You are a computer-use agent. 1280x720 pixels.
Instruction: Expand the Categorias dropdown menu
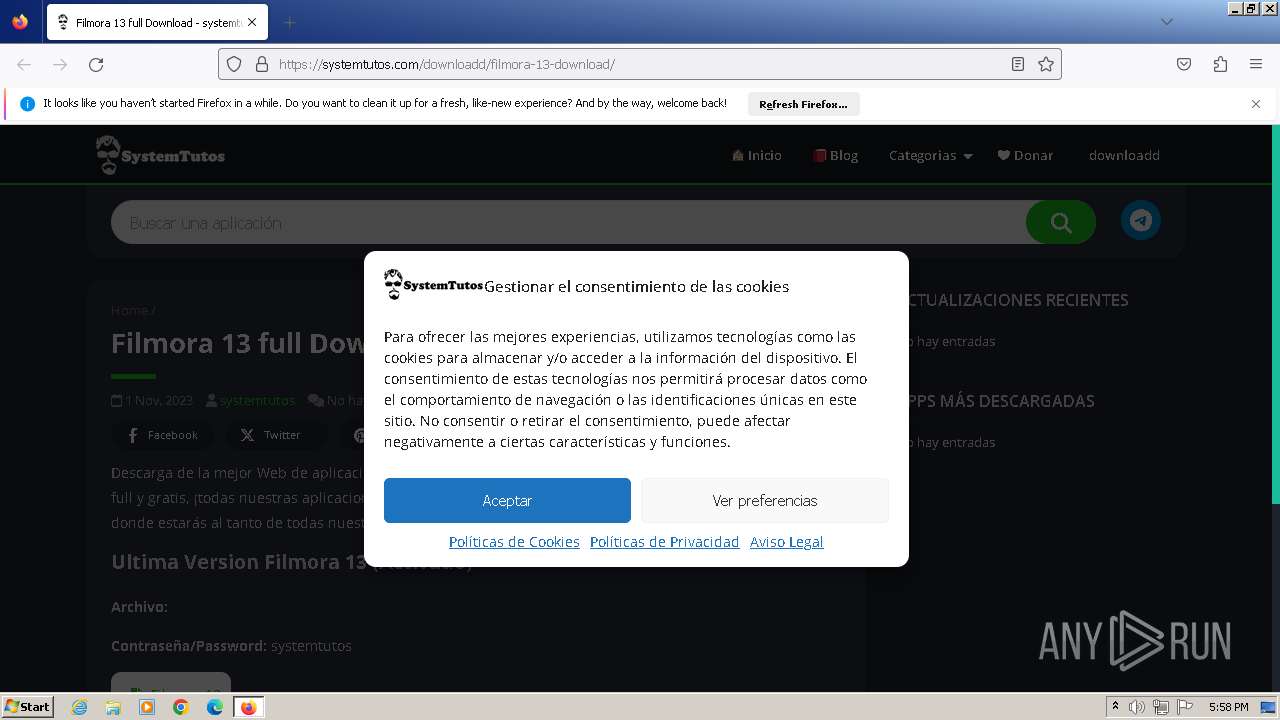930,155
